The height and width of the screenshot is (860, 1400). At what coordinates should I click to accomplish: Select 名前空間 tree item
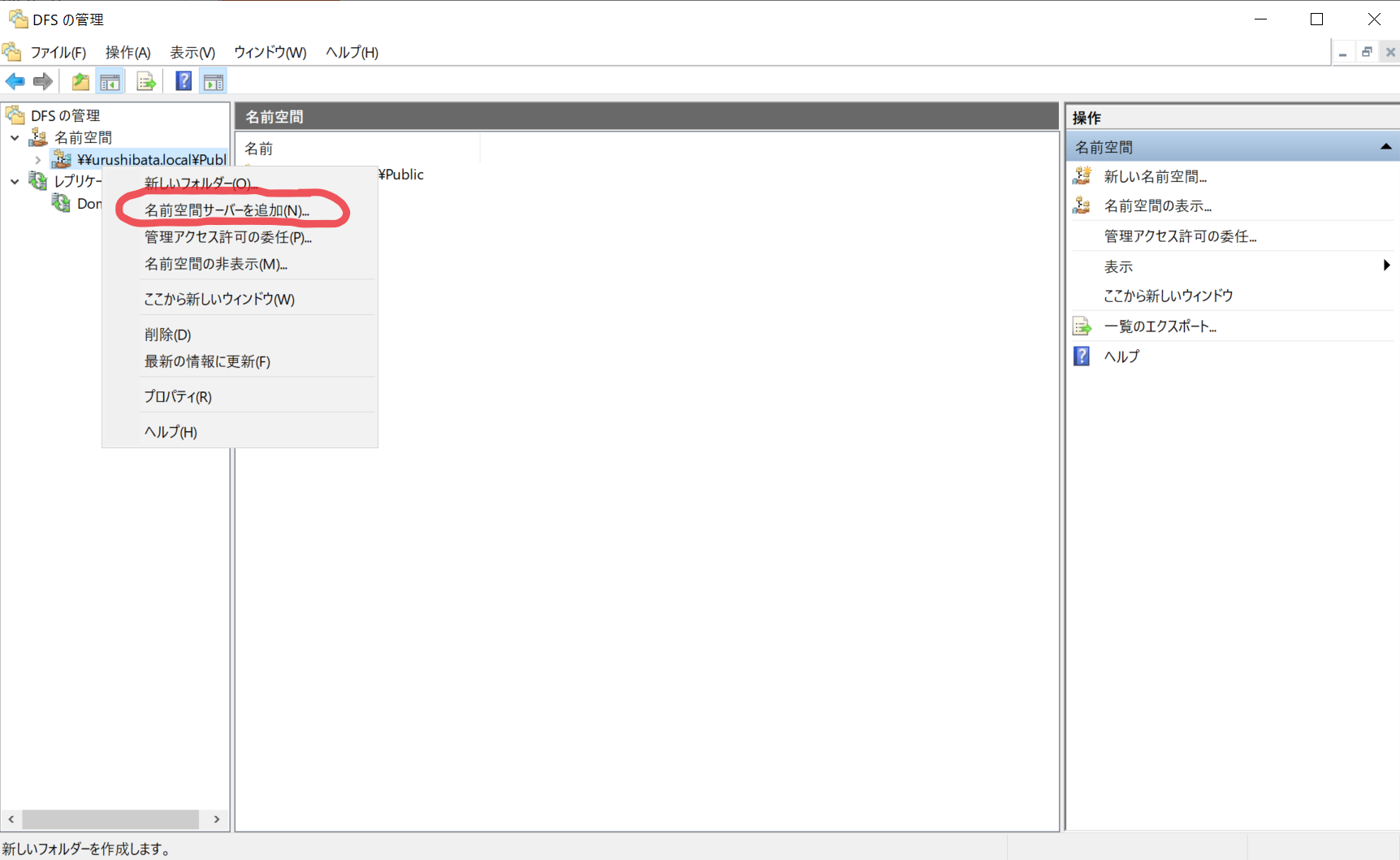pyautogui.click(x=83, y=137)
